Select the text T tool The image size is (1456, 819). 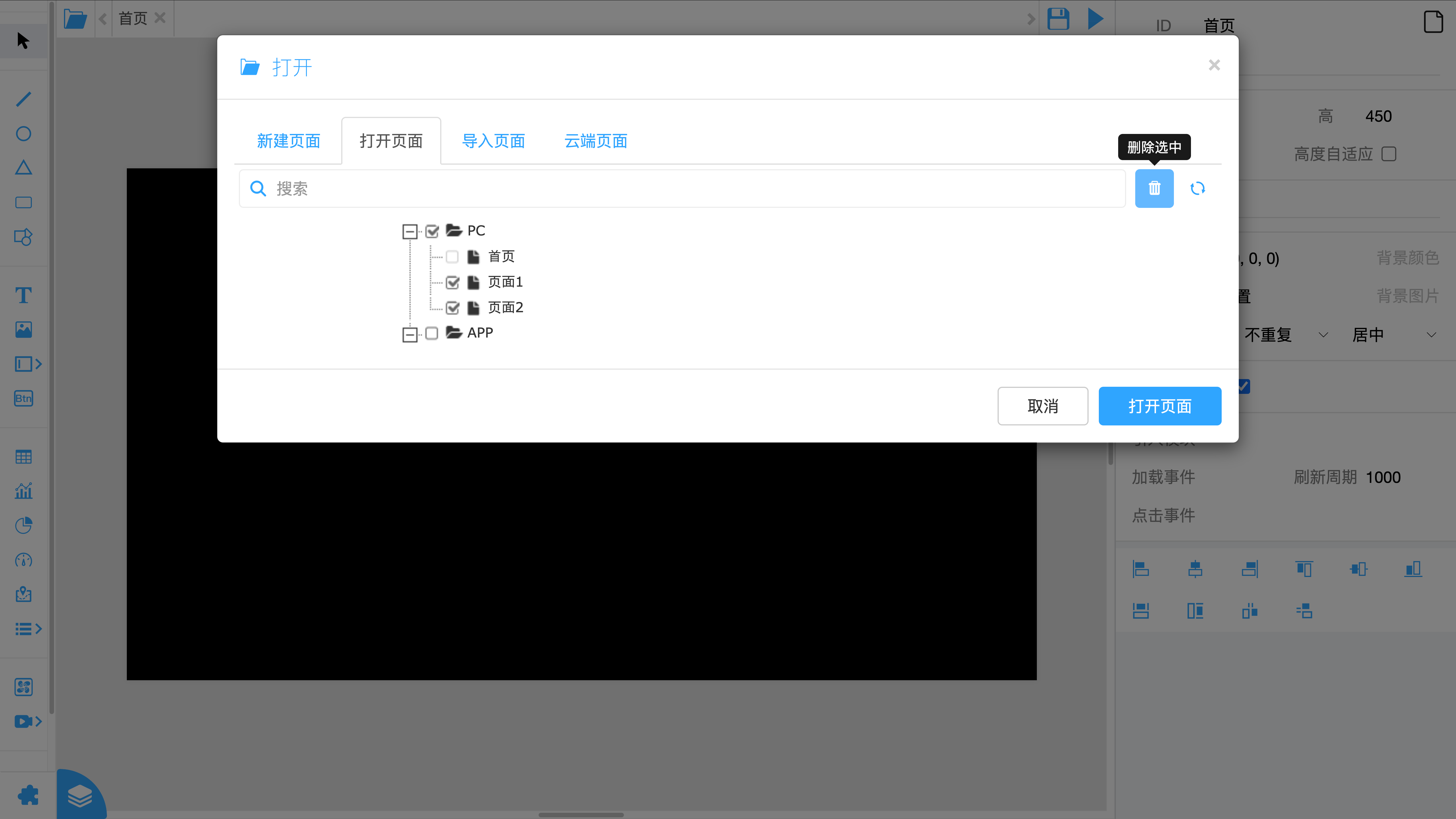click(23, 295)
